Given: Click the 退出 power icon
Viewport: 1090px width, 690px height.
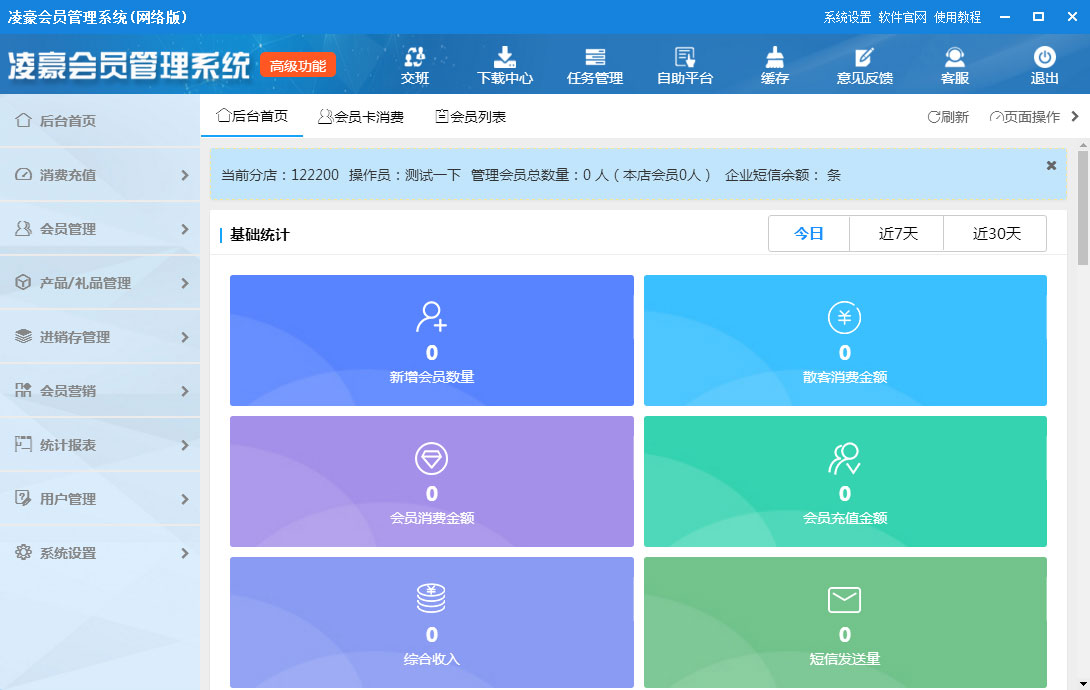Looking at the screenshot, I should (x=1044, y=57).
